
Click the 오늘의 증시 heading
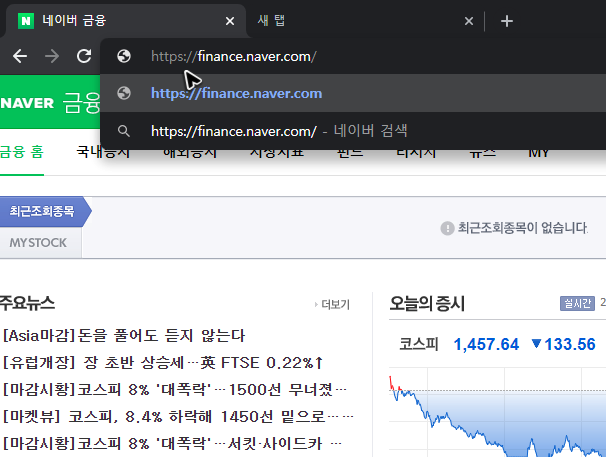coord(427,304)
